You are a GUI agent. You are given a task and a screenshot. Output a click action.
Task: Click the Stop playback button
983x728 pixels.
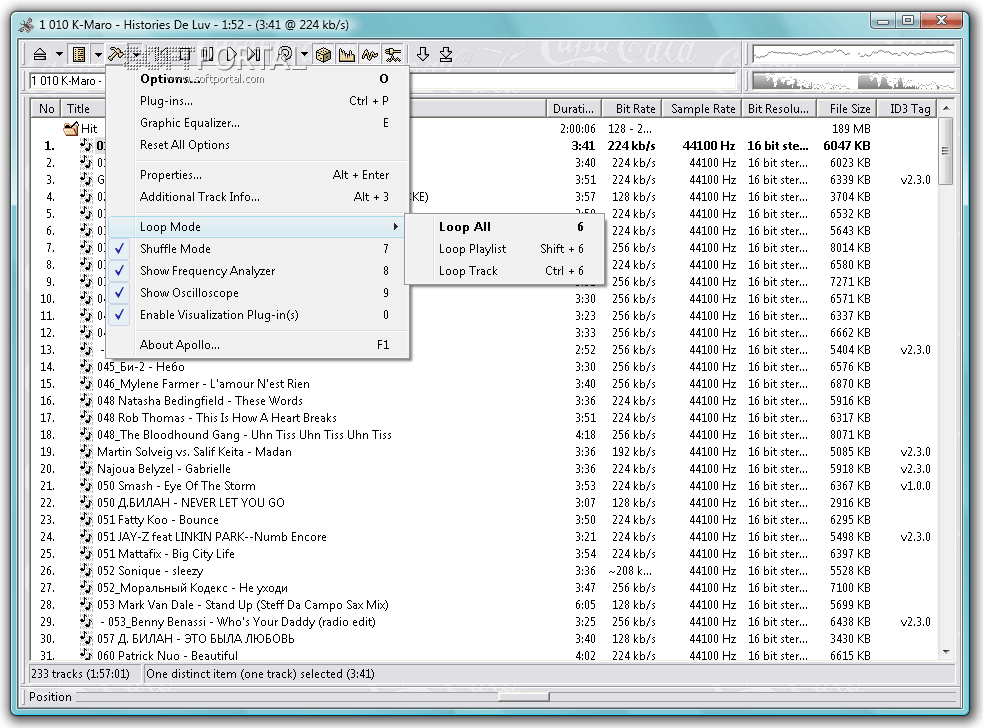(186, 55)
